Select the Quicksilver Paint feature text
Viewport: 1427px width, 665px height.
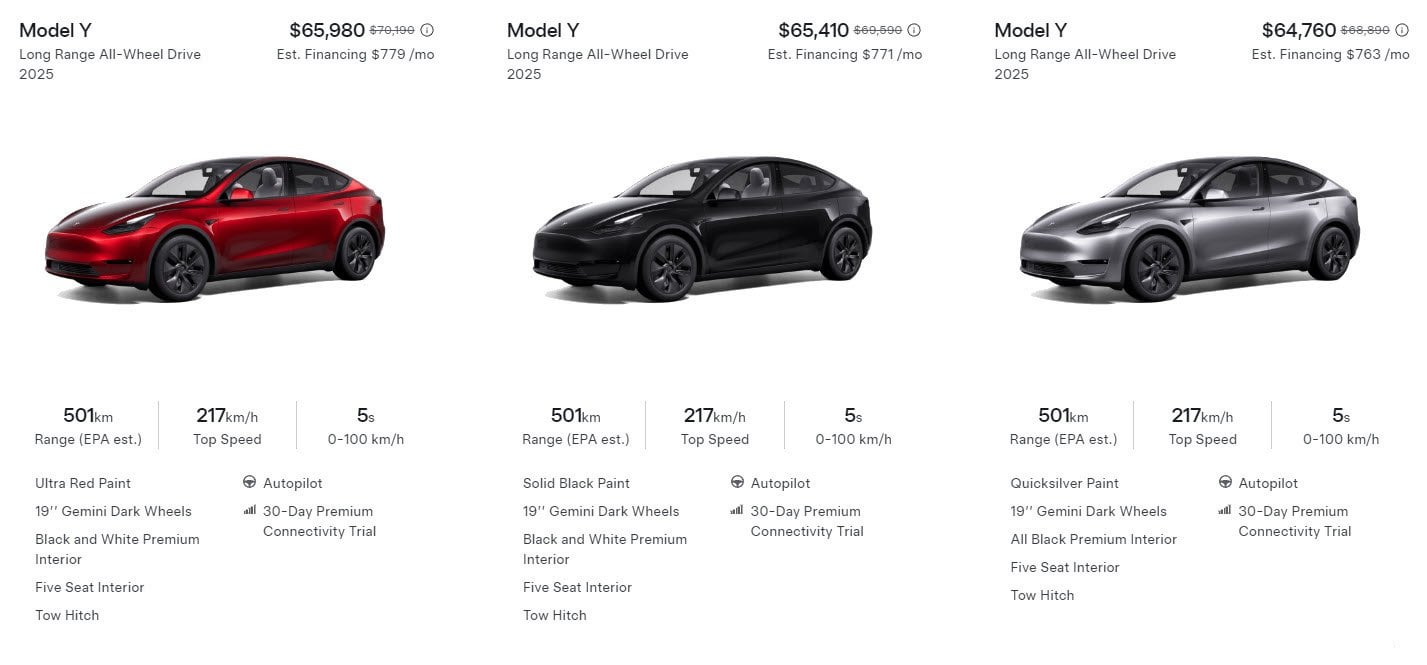tap(1064, 483)
